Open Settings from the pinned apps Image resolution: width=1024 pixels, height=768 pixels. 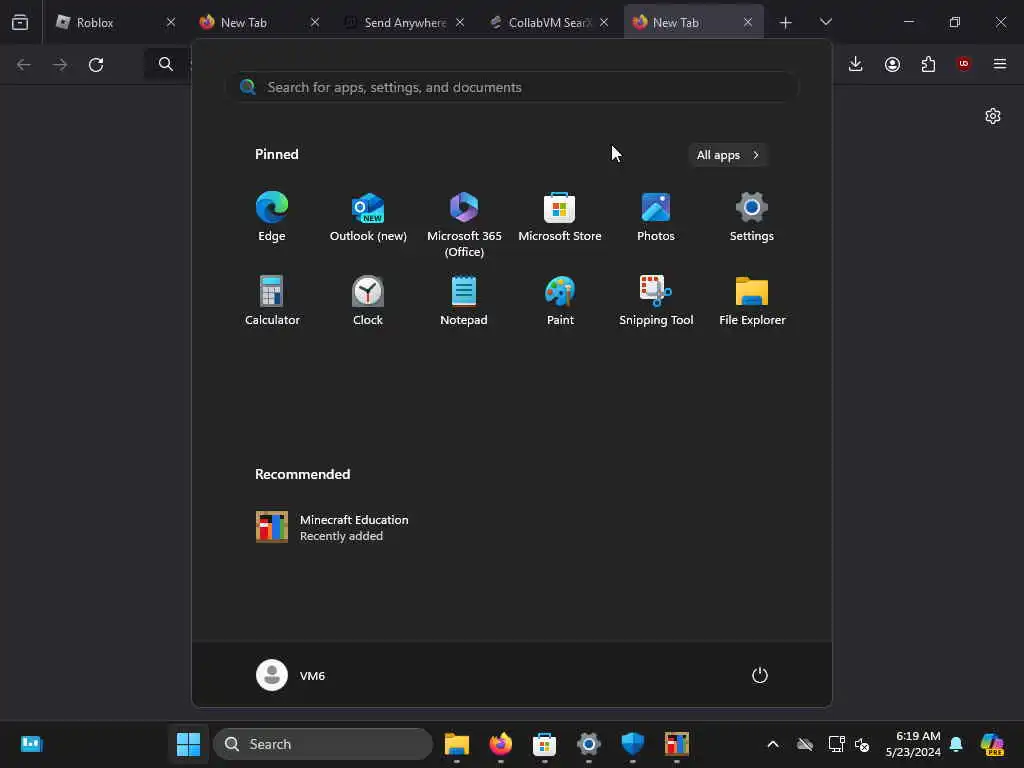coord(752,217)
